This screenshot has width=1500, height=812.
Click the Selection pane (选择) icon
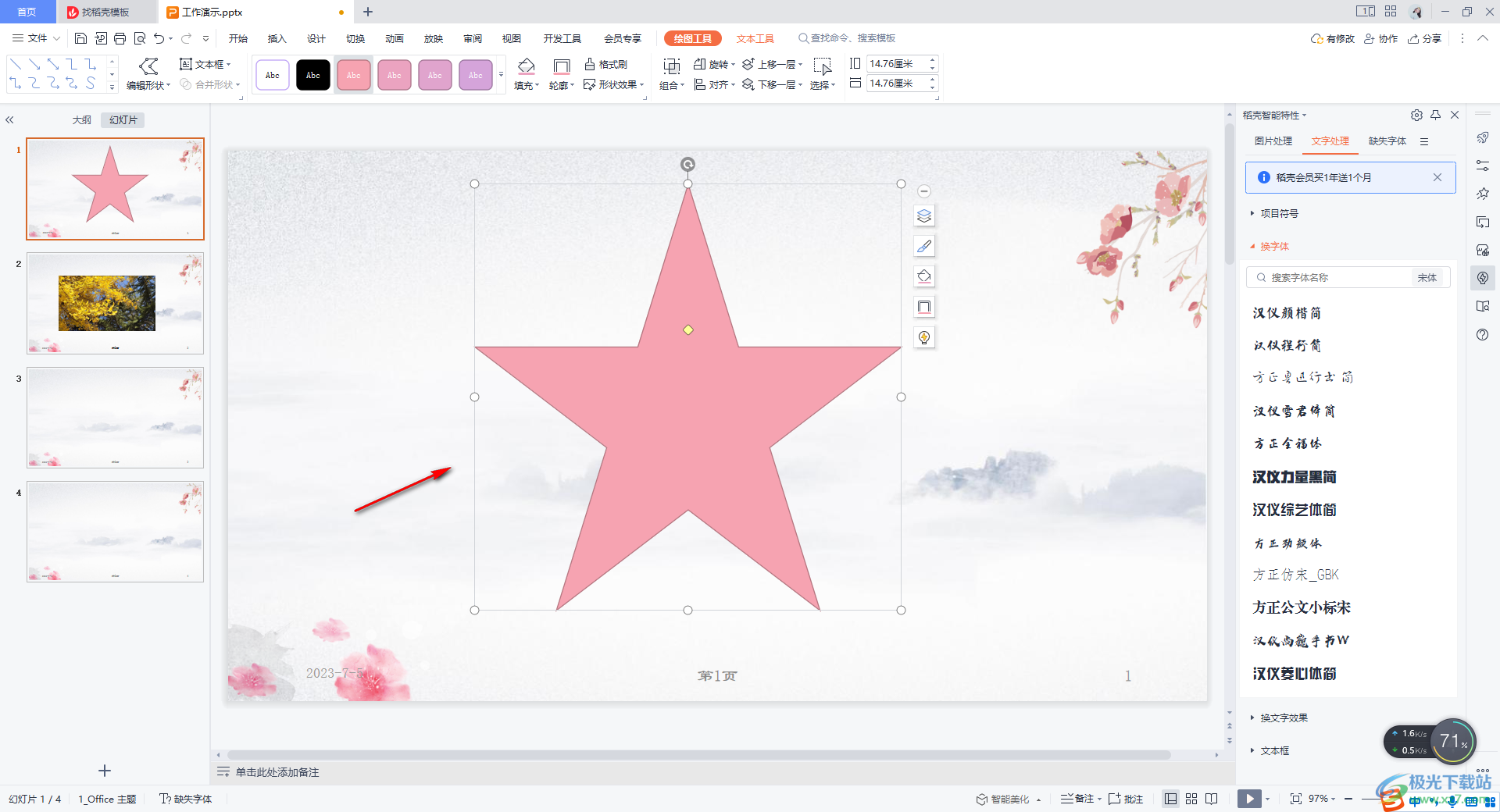(x=823, y=66)
